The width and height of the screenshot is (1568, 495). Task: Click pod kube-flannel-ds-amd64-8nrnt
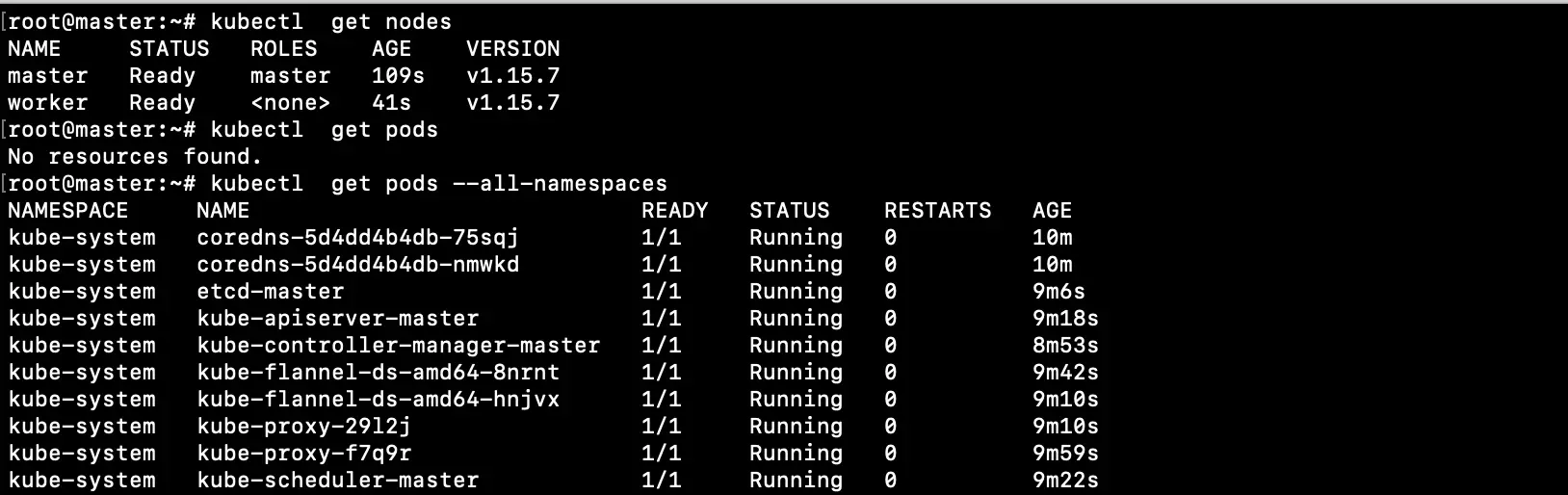coord(378,372)
